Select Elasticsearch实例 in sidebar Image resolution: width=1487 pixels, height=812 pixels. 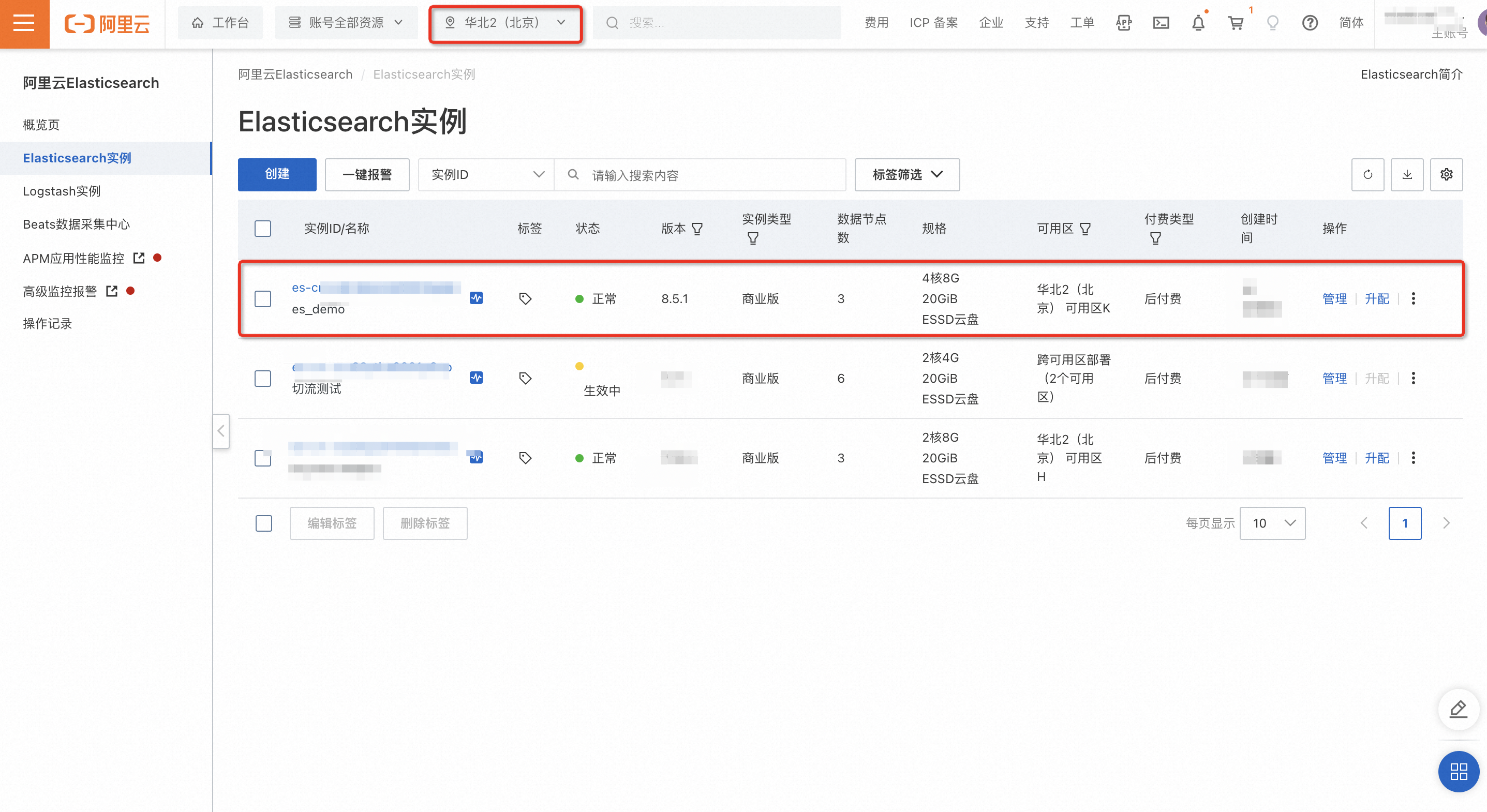[x=77, y=158]
